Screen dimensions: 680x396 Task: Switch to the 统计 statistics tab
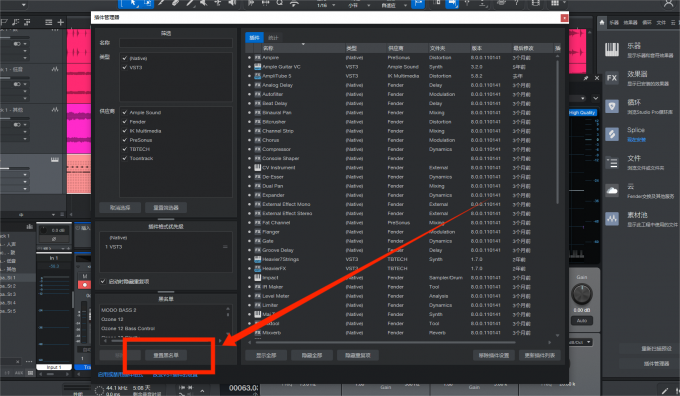click(x=273, y=38)
